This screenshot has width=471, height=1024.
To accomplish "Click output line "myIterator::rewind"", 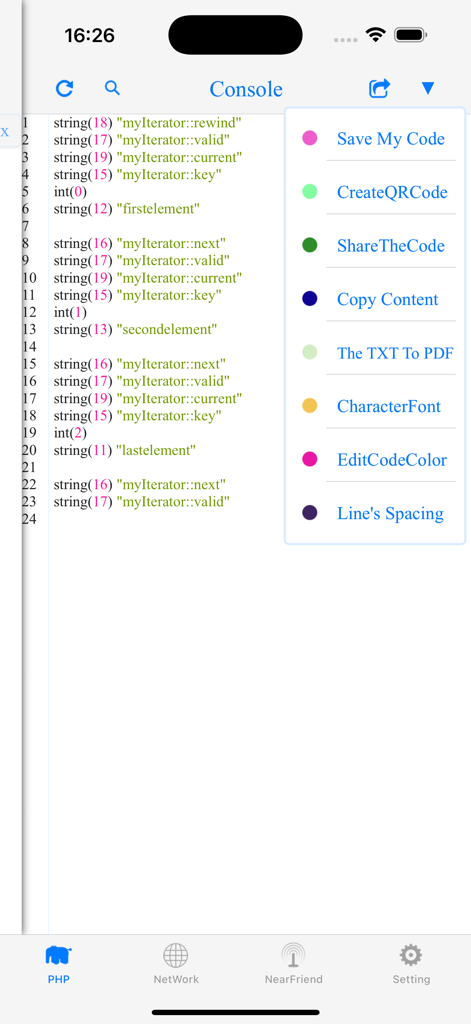I will (148, 122).
